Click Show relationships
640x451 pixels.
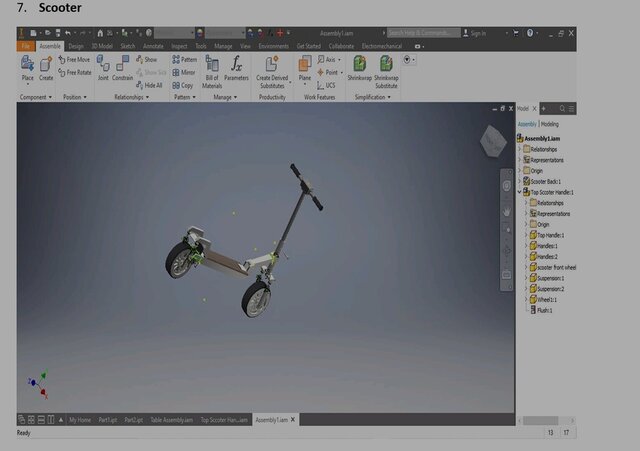(147, 60)
